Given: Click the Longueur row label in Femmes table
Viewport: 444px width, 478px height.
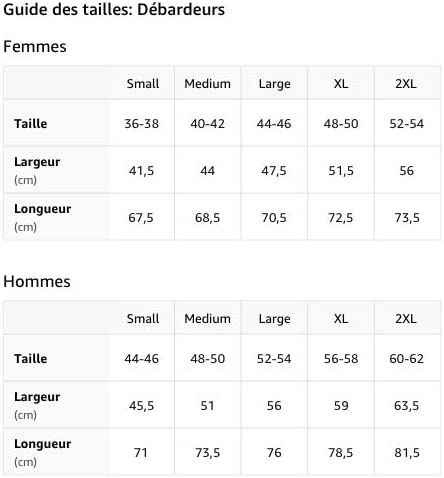Looking at the screenshot, I should (x=43, y=209).
